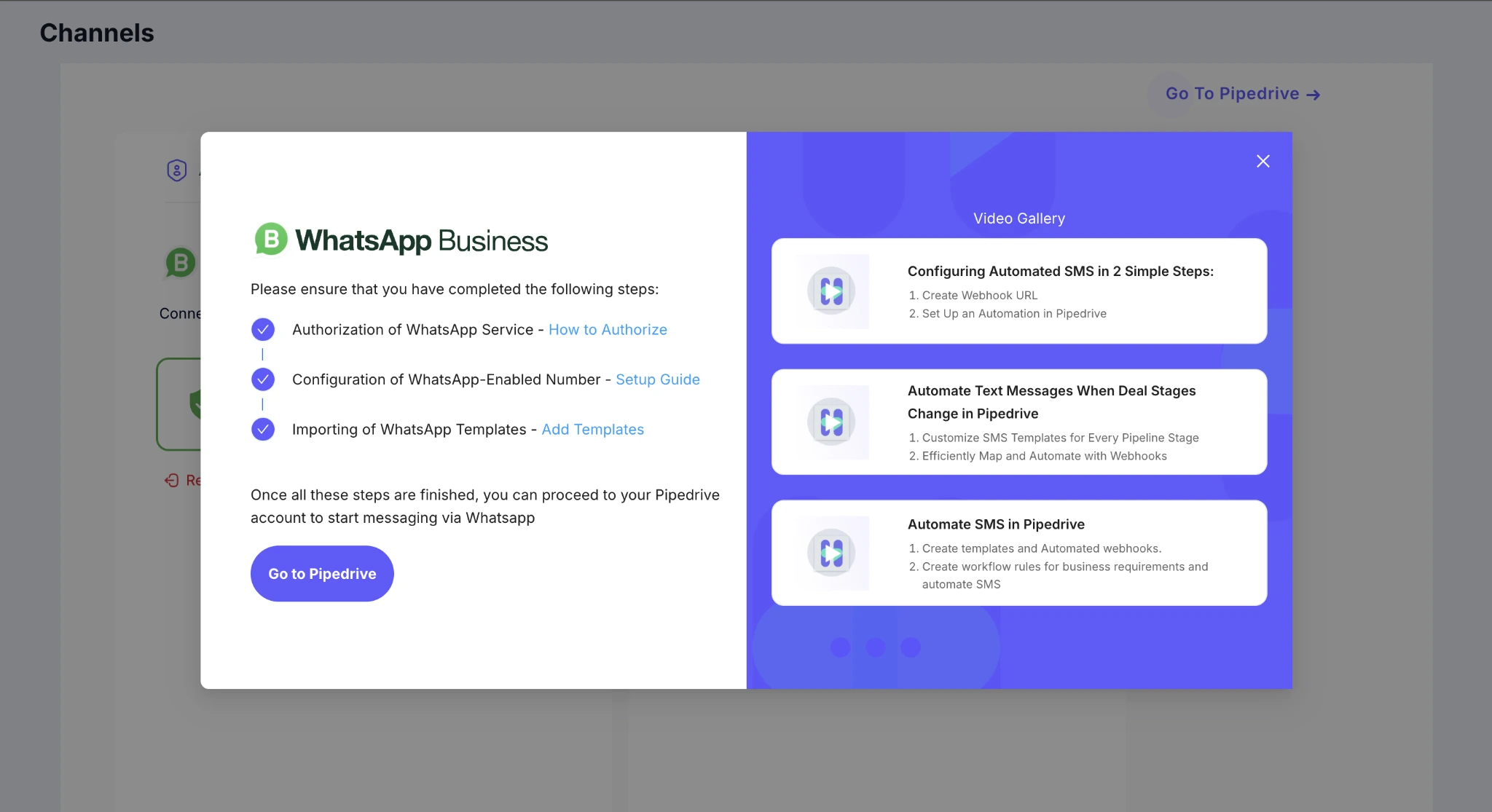Open the Setup Guide link
This screenshot has height=812, width=1492.
(657, 379)
